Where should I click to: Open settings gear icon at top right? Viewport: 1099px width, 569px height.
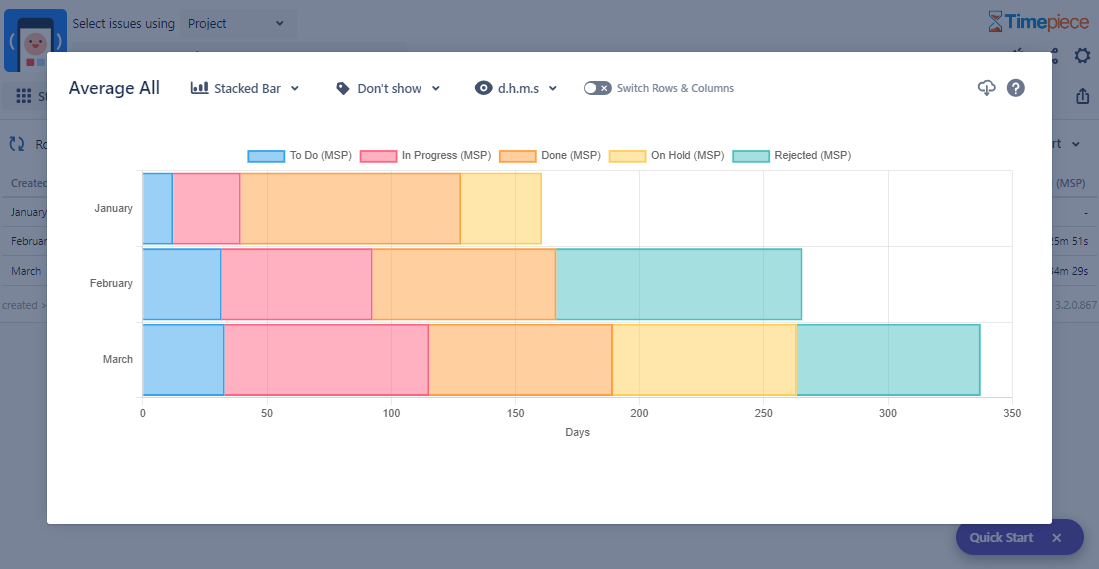[1082, 55]
